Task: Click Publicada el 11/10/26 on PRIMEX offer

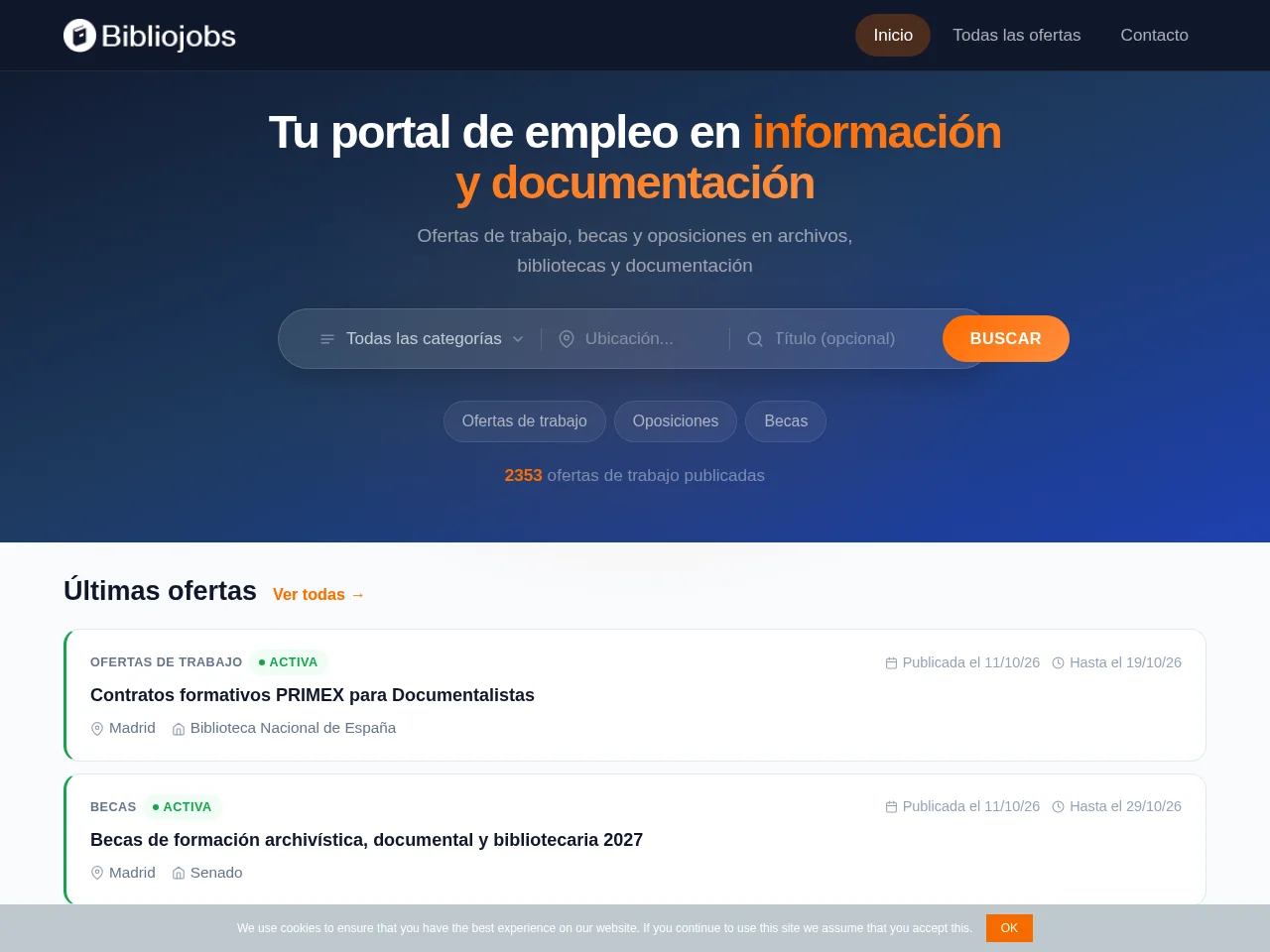Action: tap(971, 662)
